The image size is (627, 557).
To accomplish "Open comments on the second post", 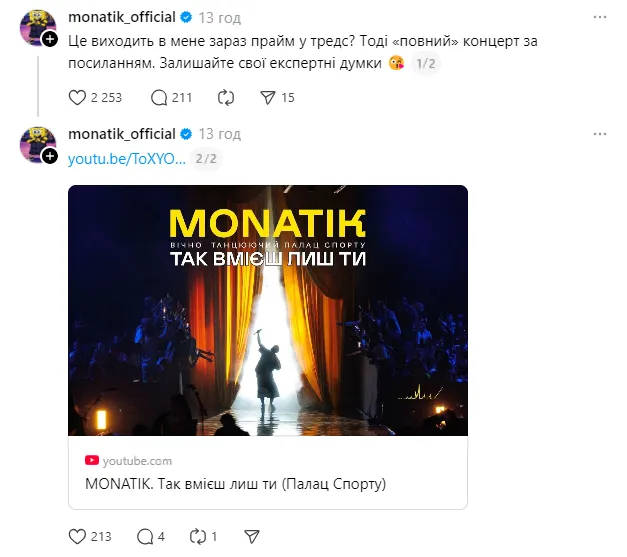I will (x=144, y=536).
